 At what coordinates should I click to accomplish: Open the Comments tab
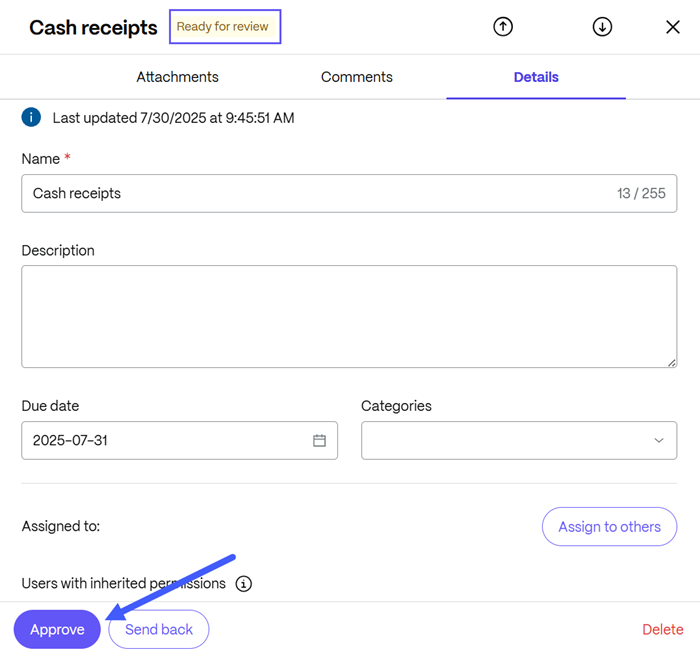(357, 77)
